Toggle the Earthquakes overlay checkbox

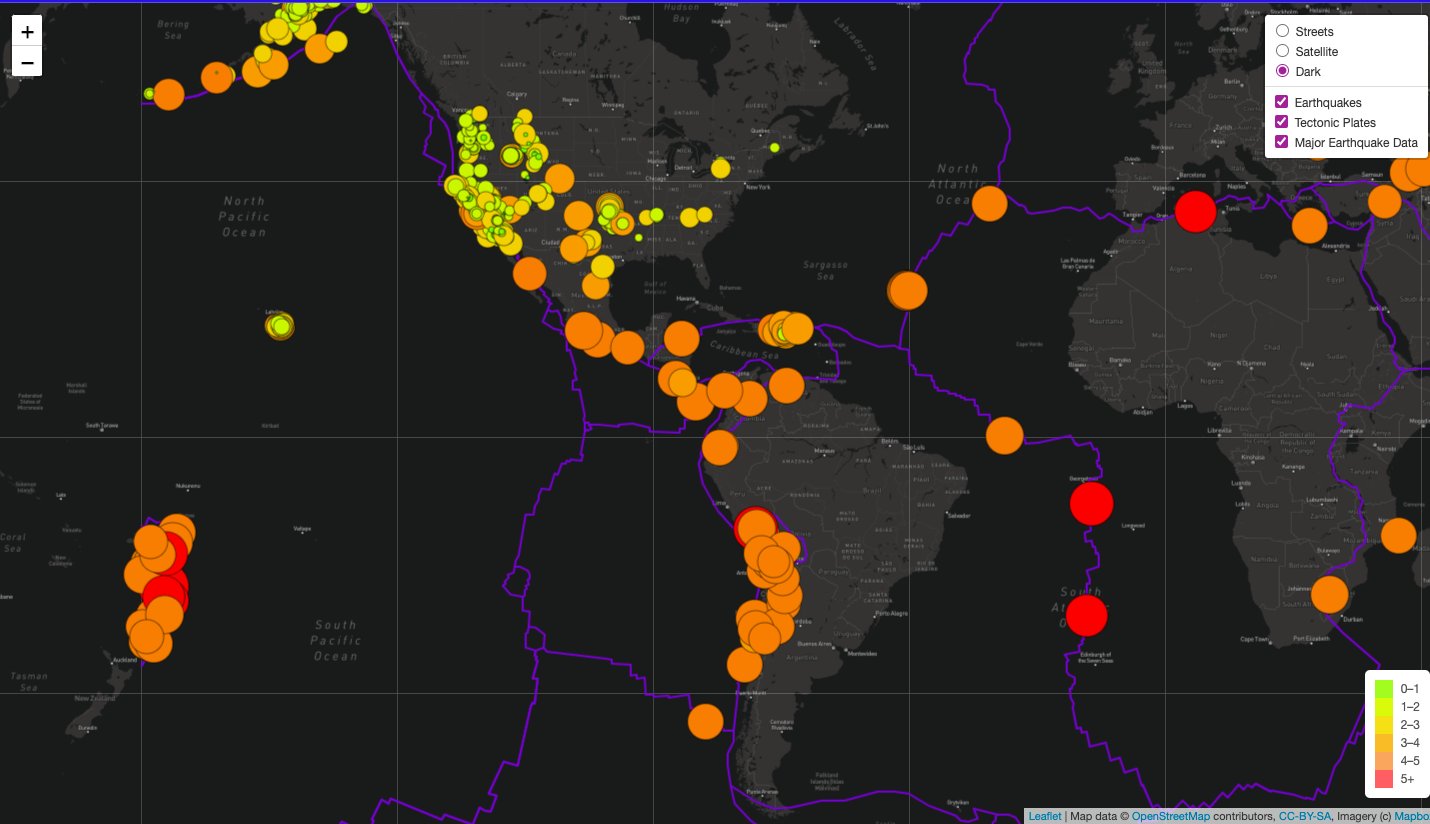click(1282, 102)
